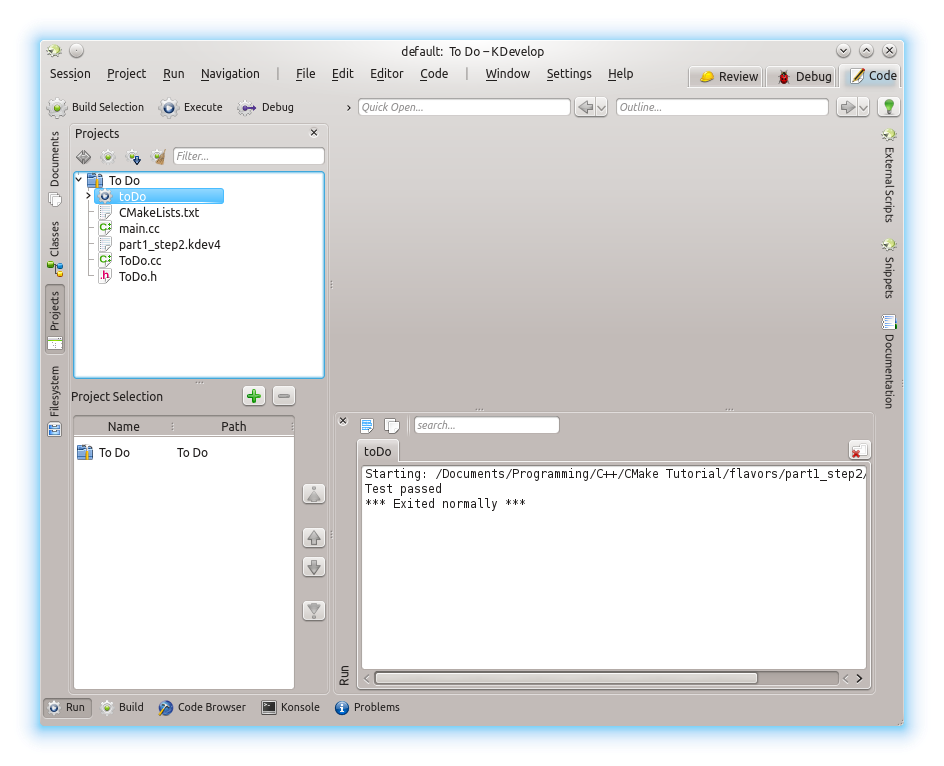
Task: Open forward navigation history dropdown
Action: tap(863, 107)
